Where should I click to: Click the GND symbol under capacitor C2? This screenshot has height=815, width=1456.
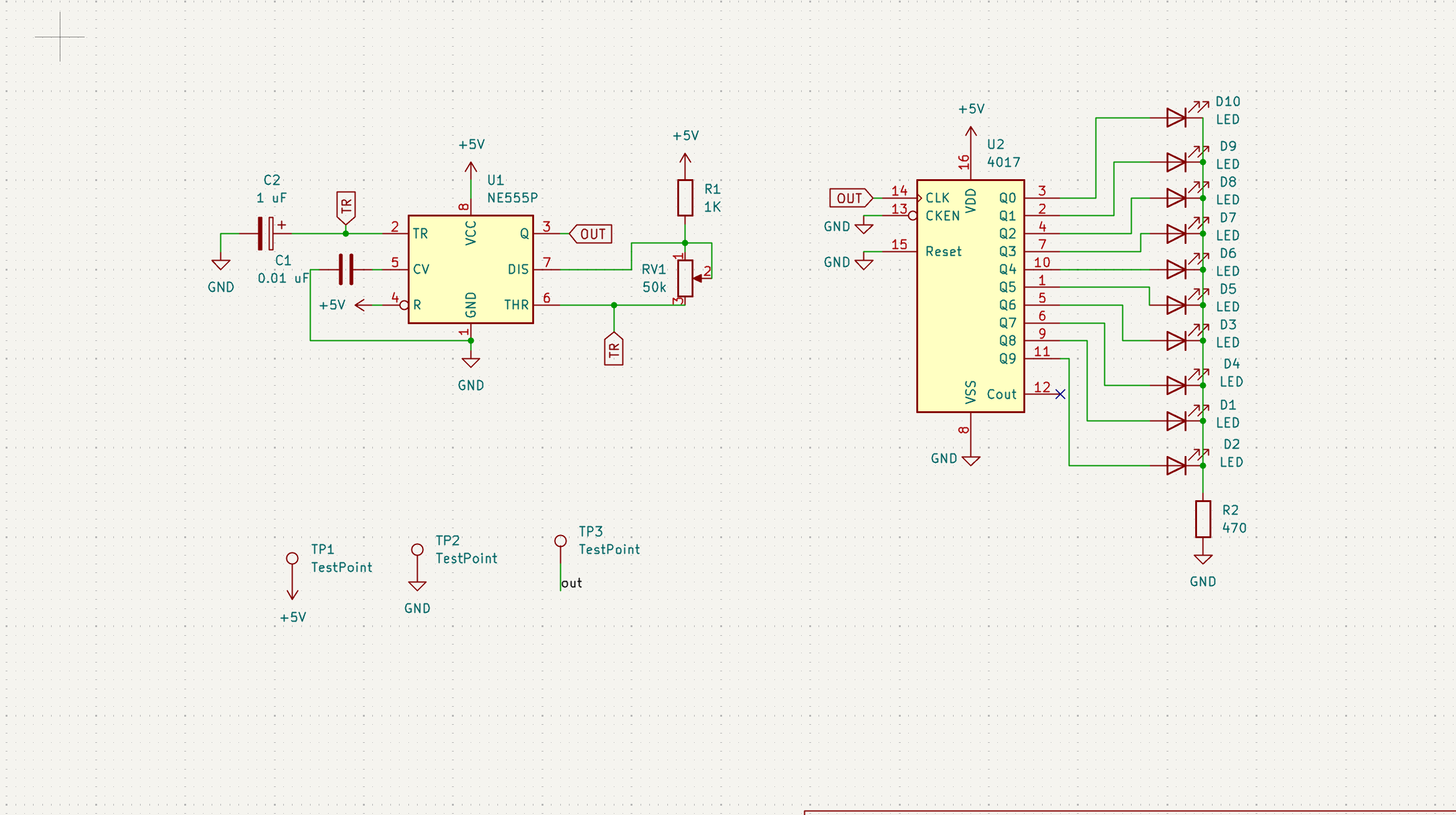(221, 263)
